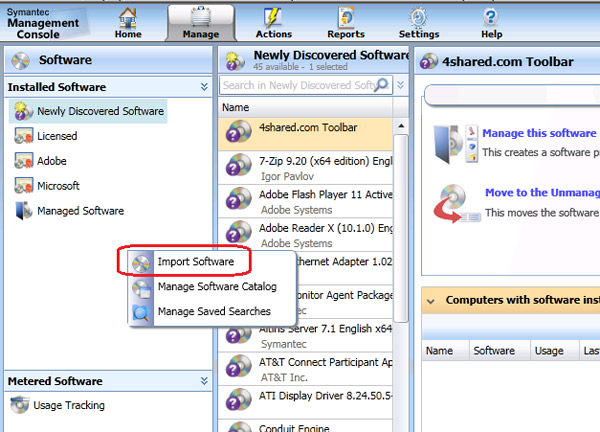Click the Microsoft item icon
The width and height of the screenshot is (600, 432).
23,186
